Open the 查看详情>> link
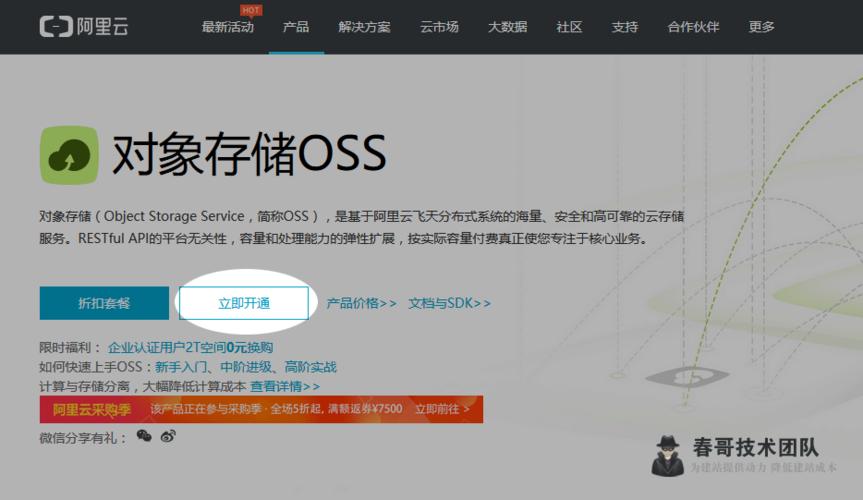Image resolution: width=863 pixels, height=500 pixels. point(285,386)
